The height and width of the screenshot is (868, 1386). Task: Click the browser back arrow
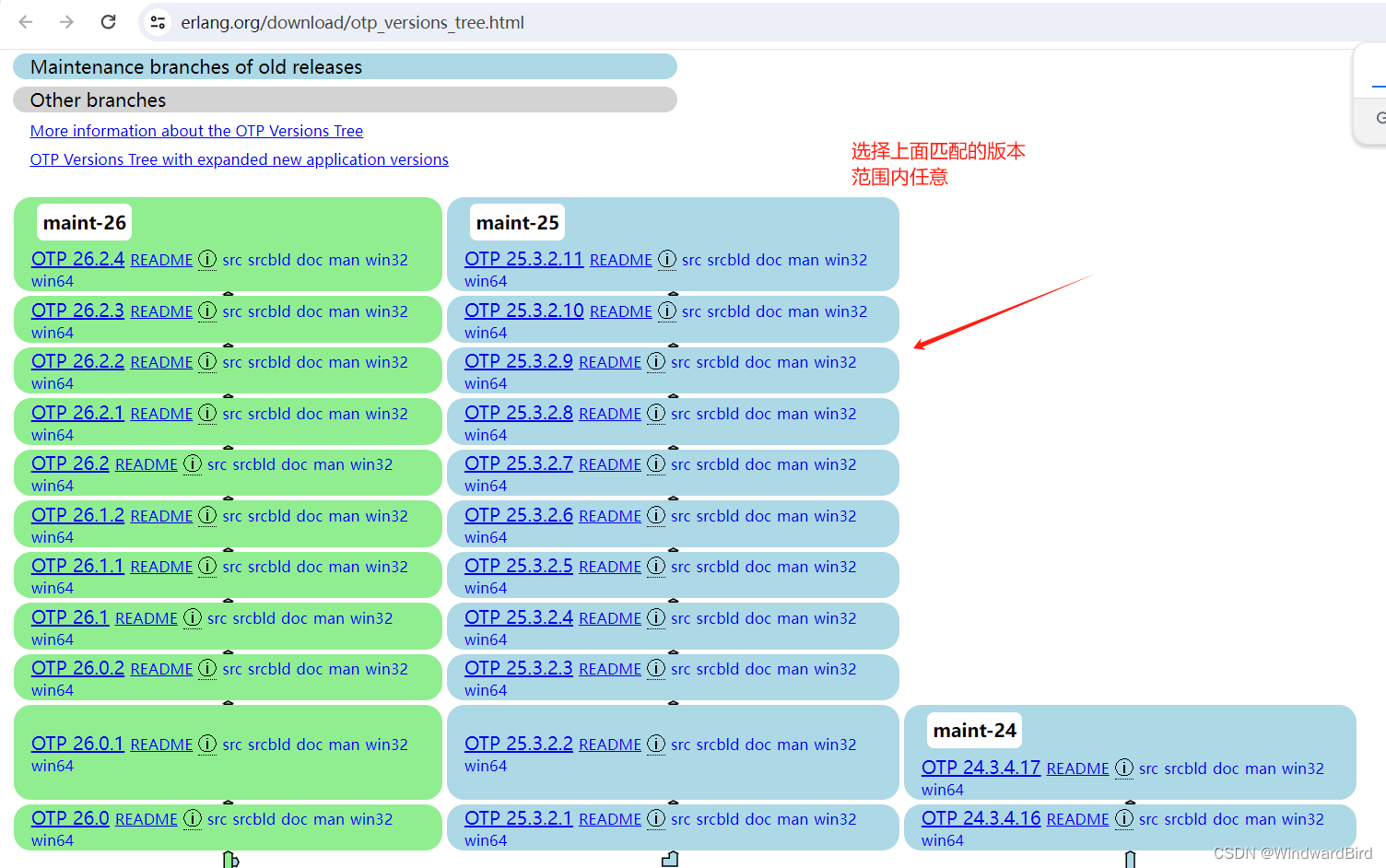tap(26, 22)
